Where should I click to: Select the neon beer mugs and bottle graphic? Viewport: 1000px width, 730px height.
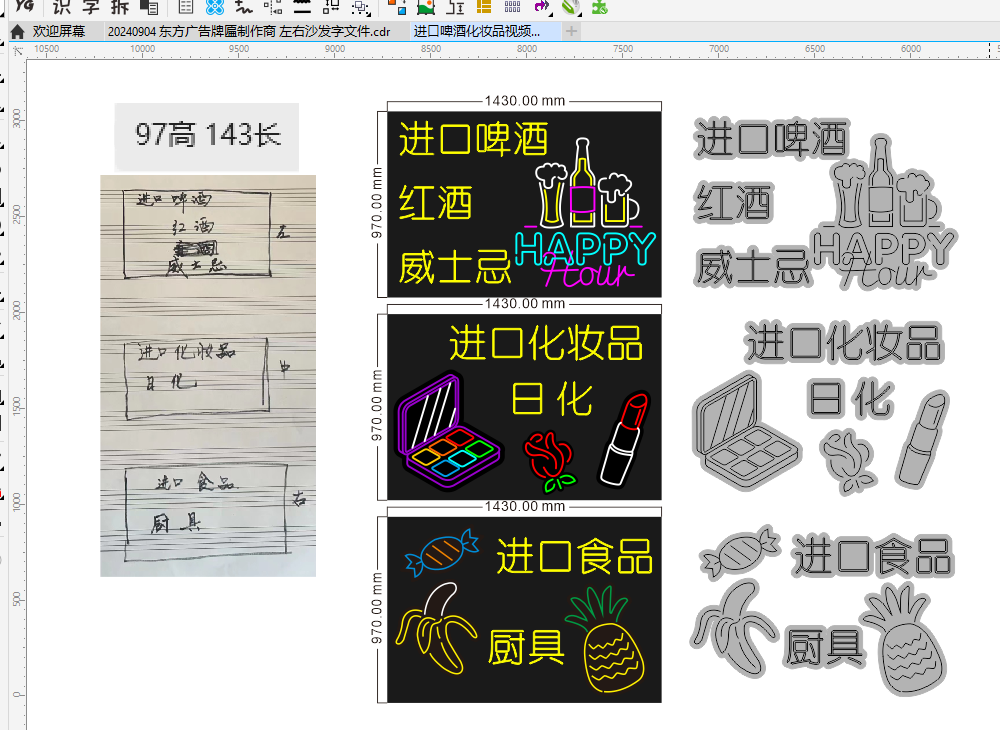(x=586, y=183)
